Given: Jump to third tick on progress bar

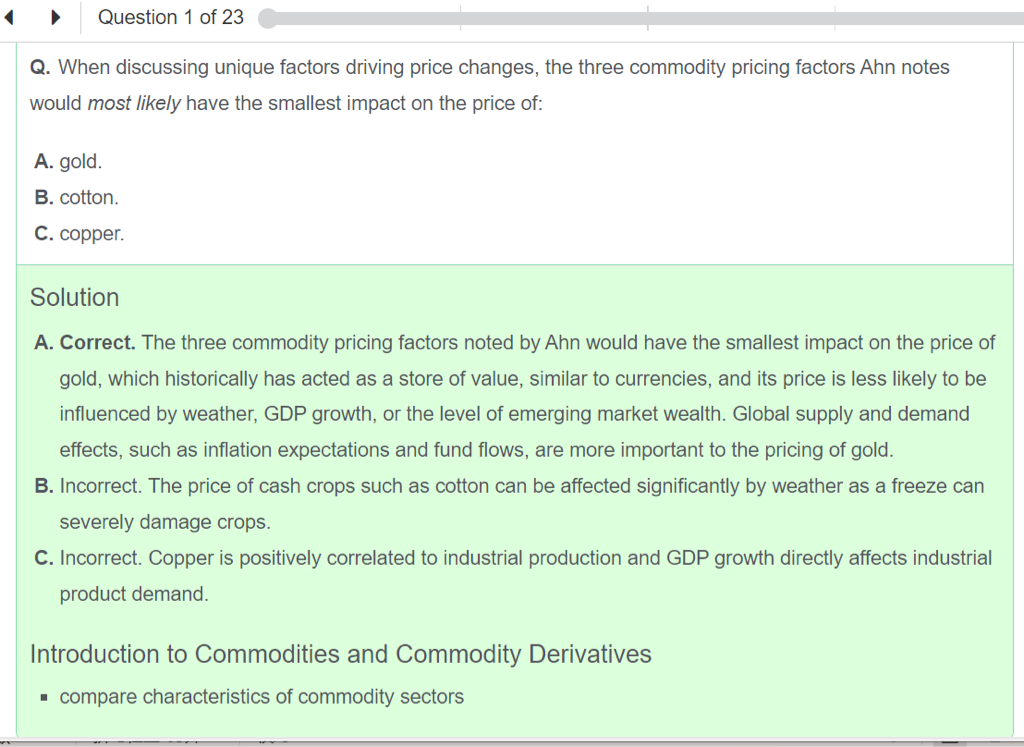Looking at the screenshot, I should (x=834, y=18).
